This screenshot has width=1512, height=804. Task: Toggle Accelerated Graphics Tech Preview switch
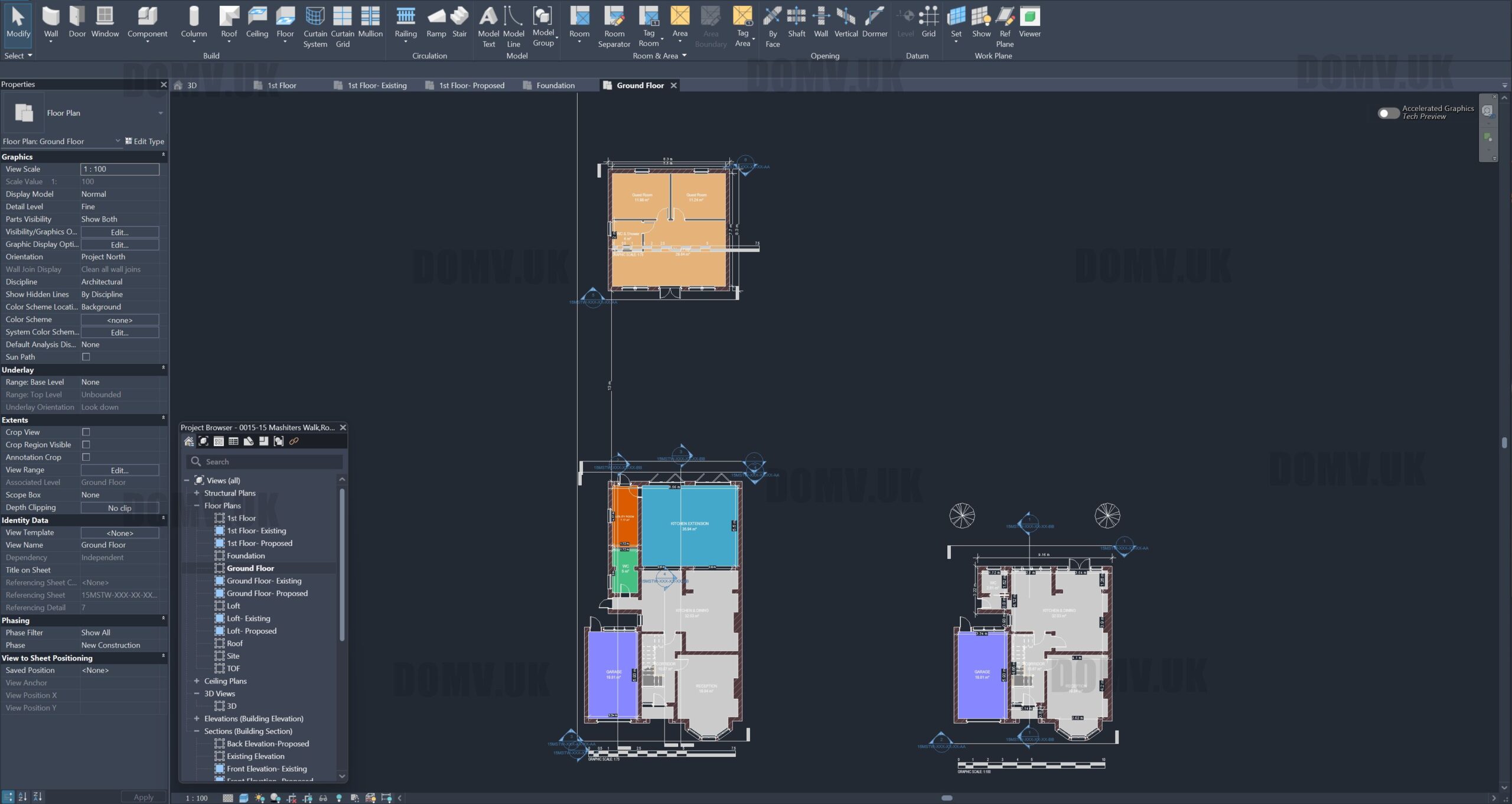click(x=1387, y=113)
